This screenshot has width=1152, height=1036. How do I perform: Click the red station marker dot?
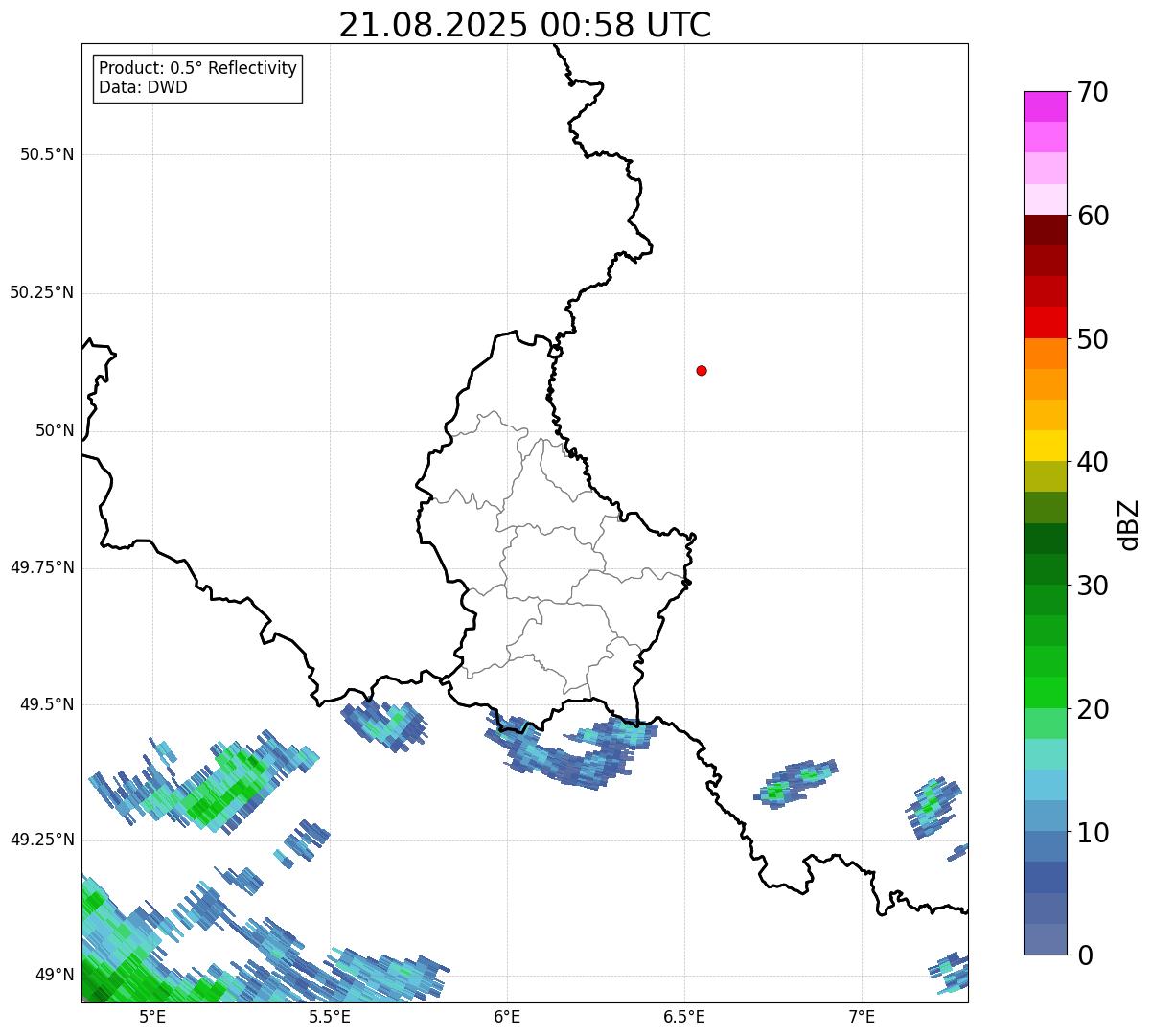(x=702, y=370)
